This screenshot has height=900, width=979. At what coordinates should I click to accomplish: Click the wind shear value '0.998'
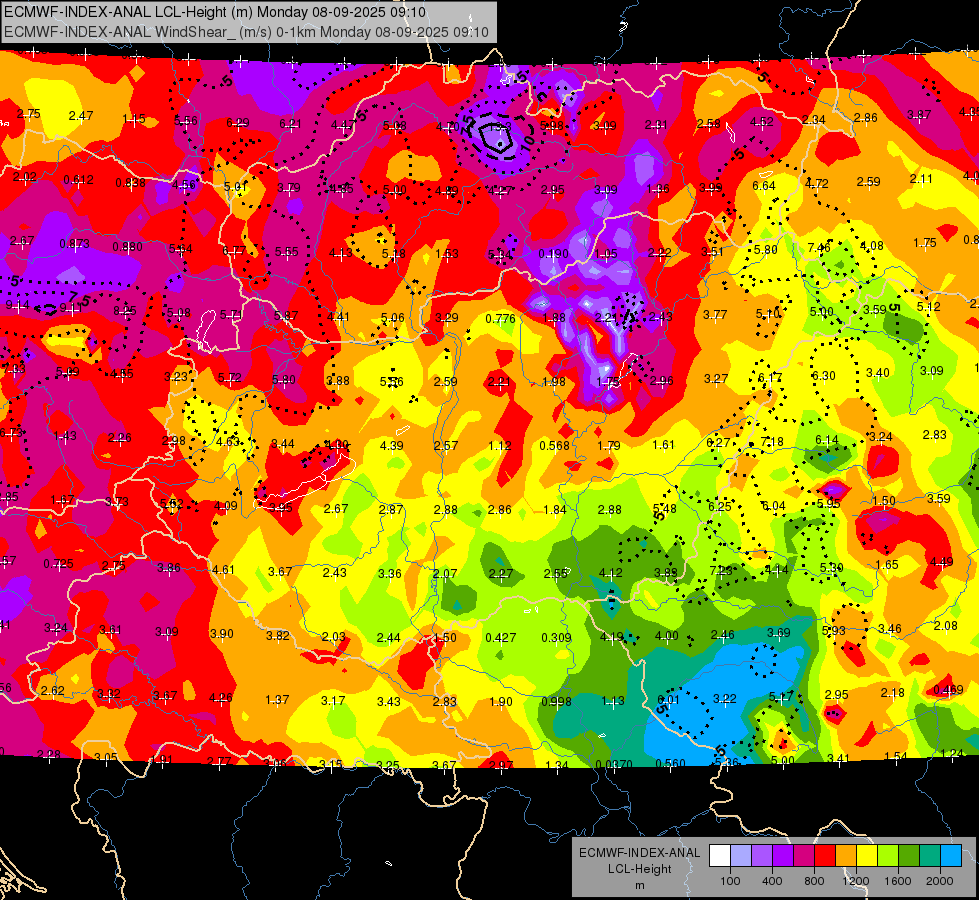point(556,701)
